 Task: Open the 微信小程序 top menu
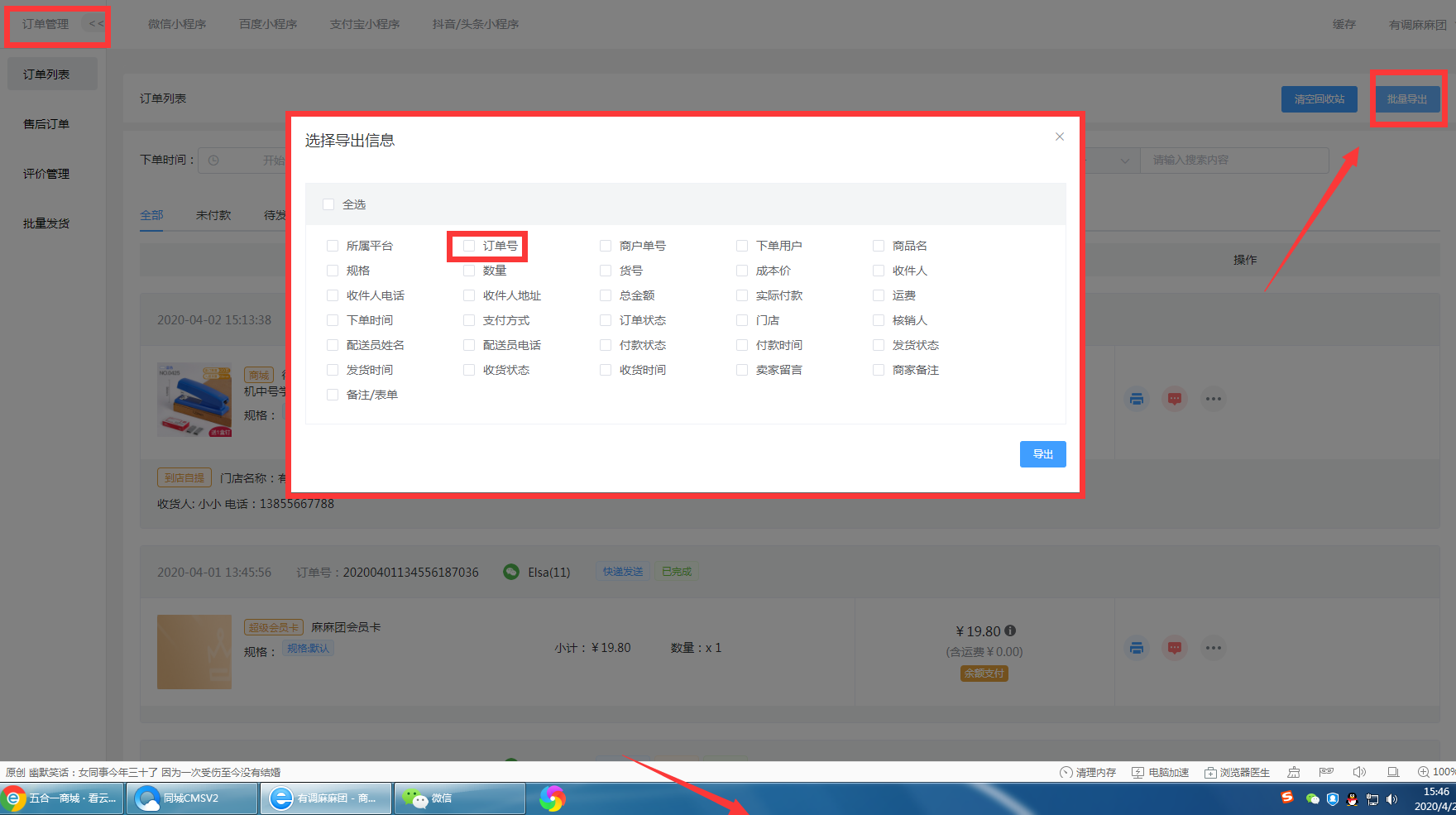point(177,24)
